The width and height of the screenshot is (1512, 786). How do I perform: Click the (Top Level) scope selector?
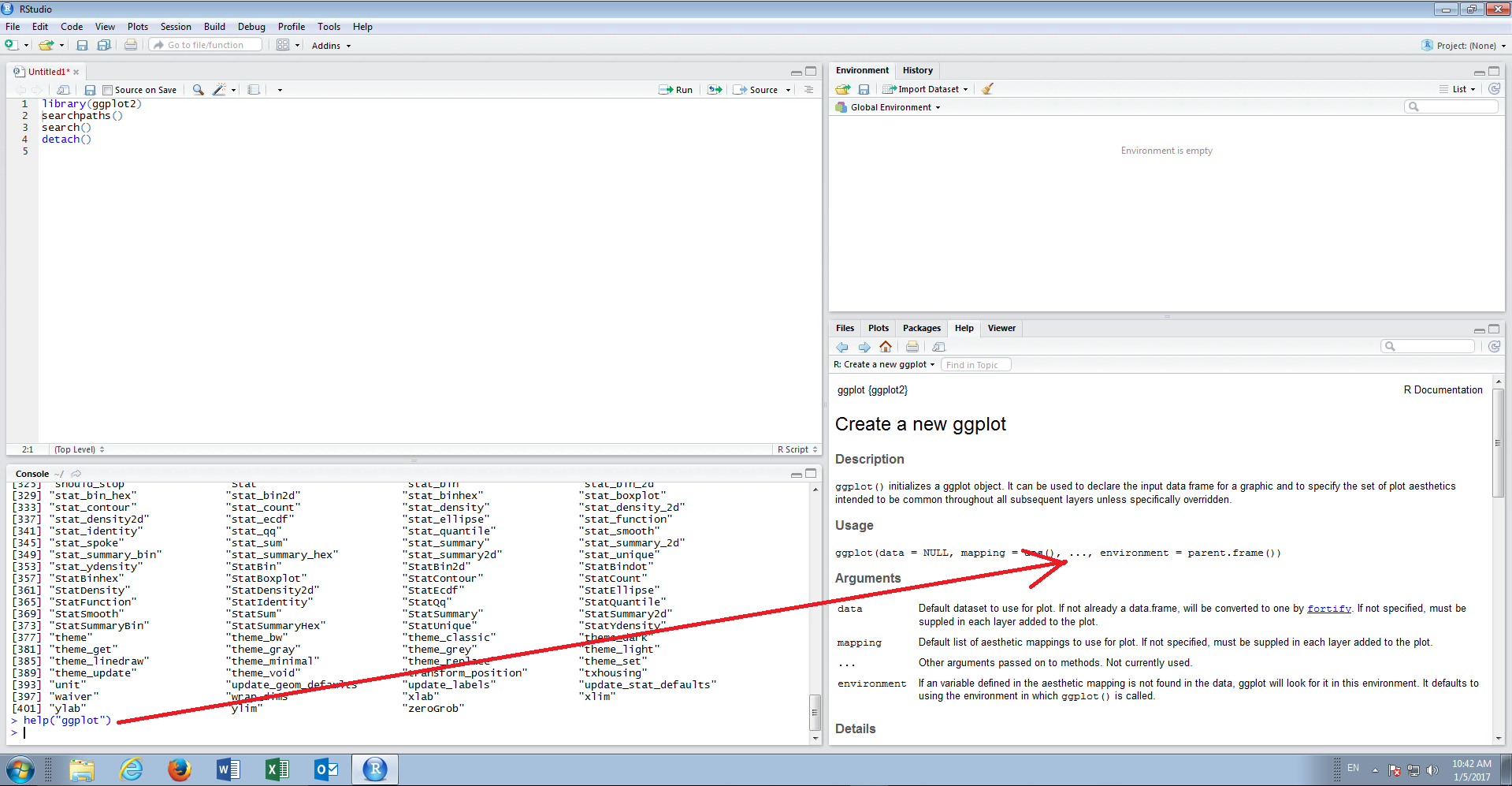click(79, 449)
